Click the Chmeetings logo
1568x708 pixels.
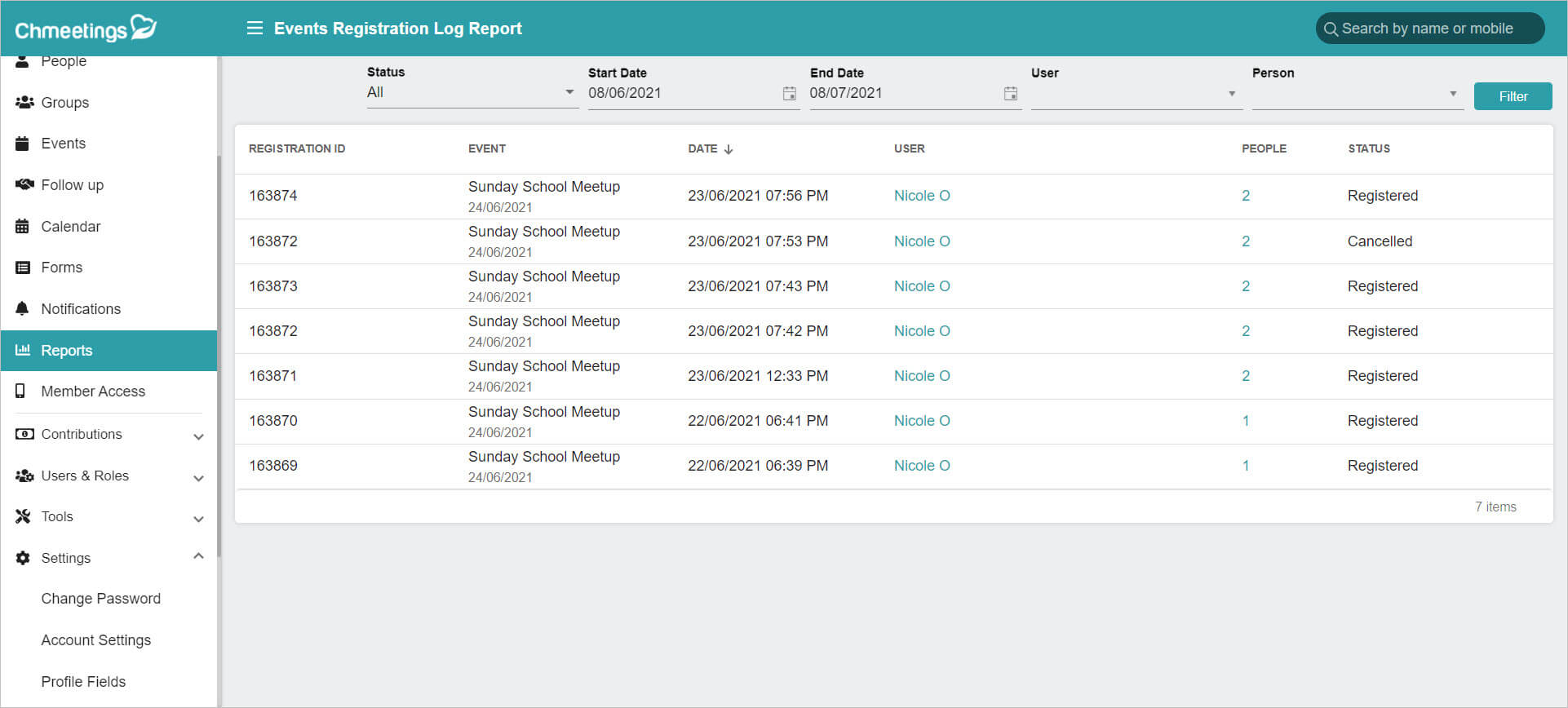pyautogui.click(x=86, y=29)
